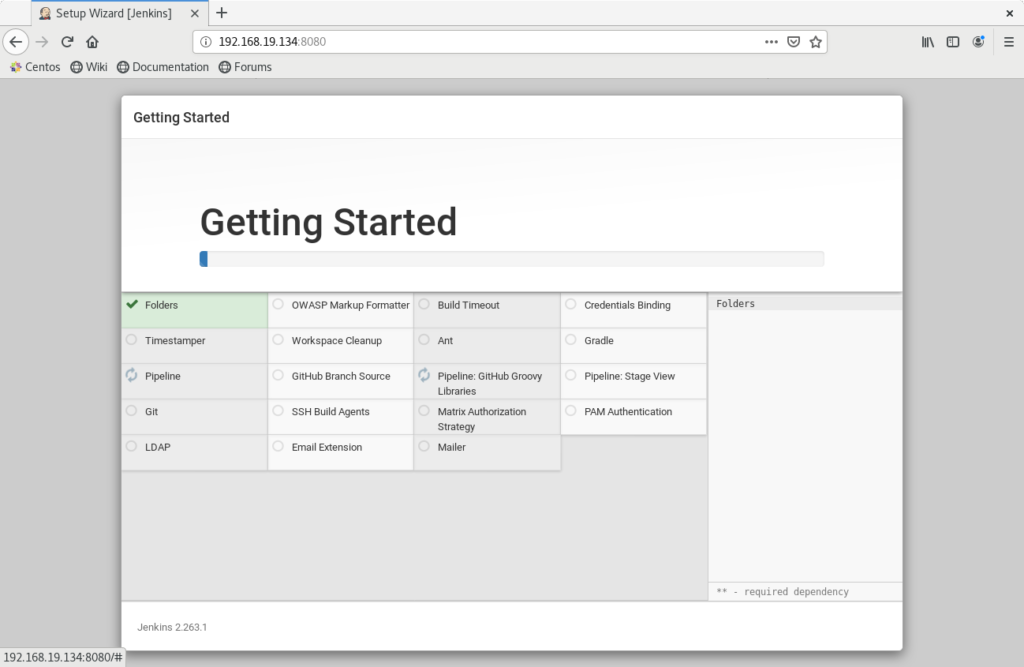This screenshot has height=667, width=1024.
Task: Click the LDAP plugin name
Action: pos(157,447)
